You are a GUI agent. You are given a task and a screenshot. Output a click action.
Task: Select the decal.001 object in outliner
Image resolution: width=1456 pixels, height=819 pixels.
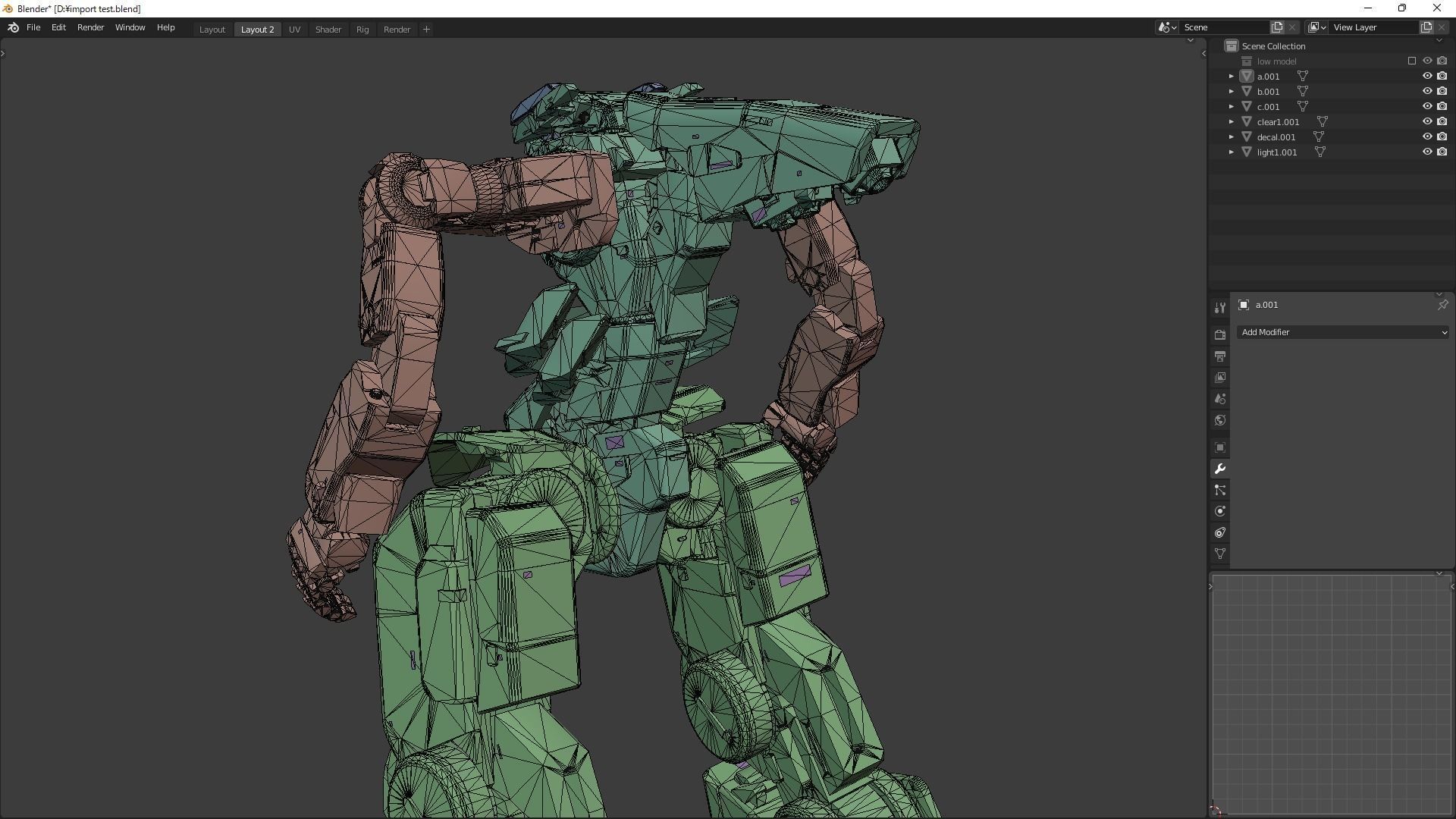pos(1276,137)
